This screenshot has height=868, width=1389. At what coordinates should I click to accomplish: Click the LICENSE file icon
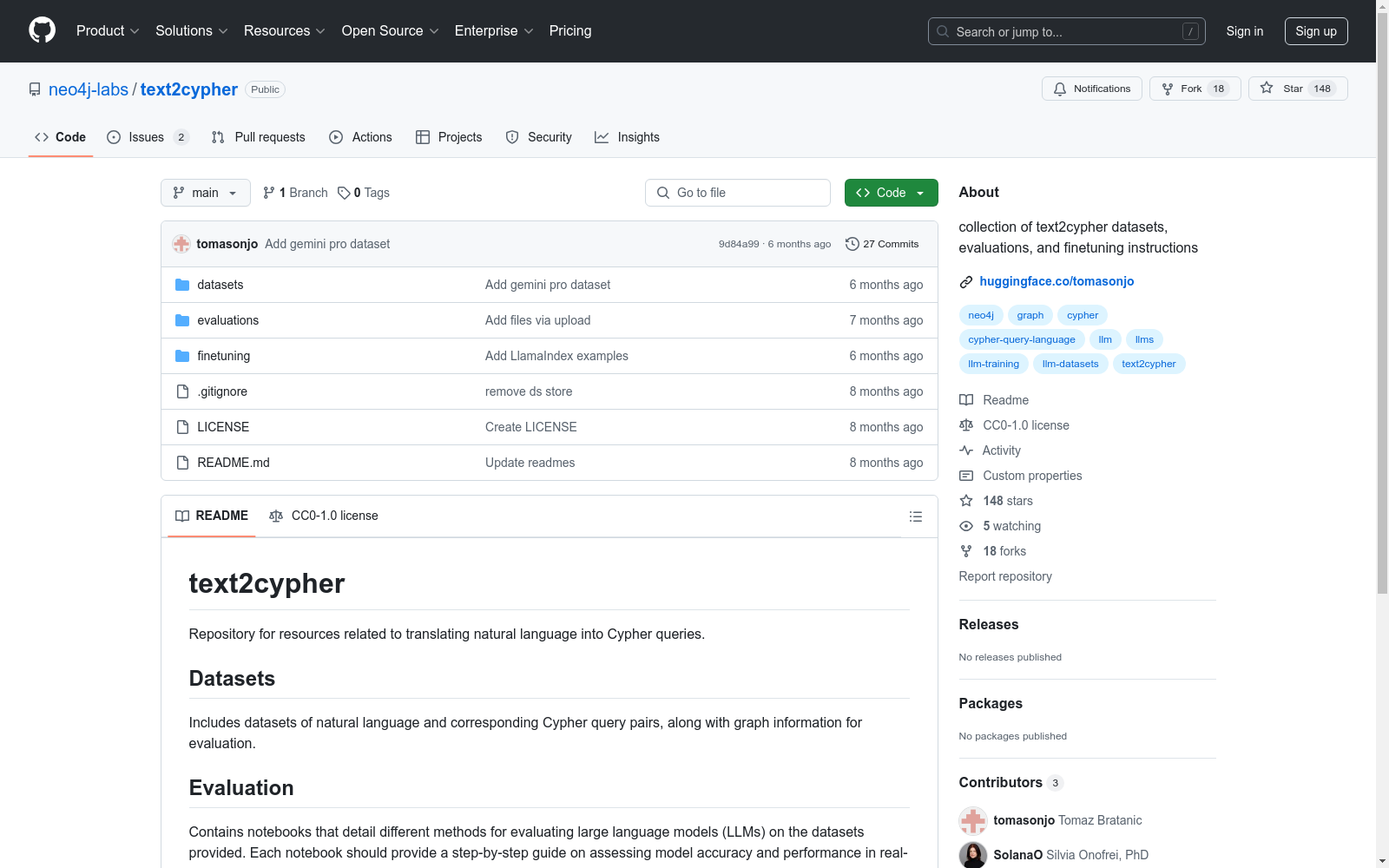(x=182, y=427)
